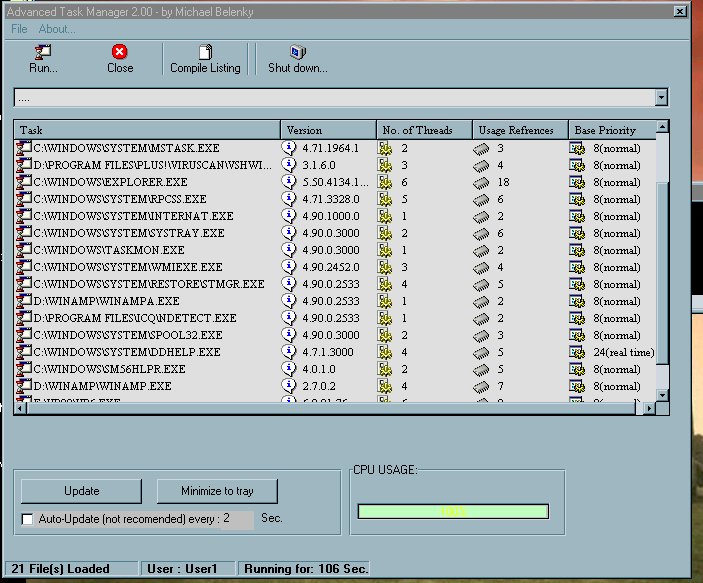Click the threads icon in the TASKMON.EXE row

pos(385,250)
